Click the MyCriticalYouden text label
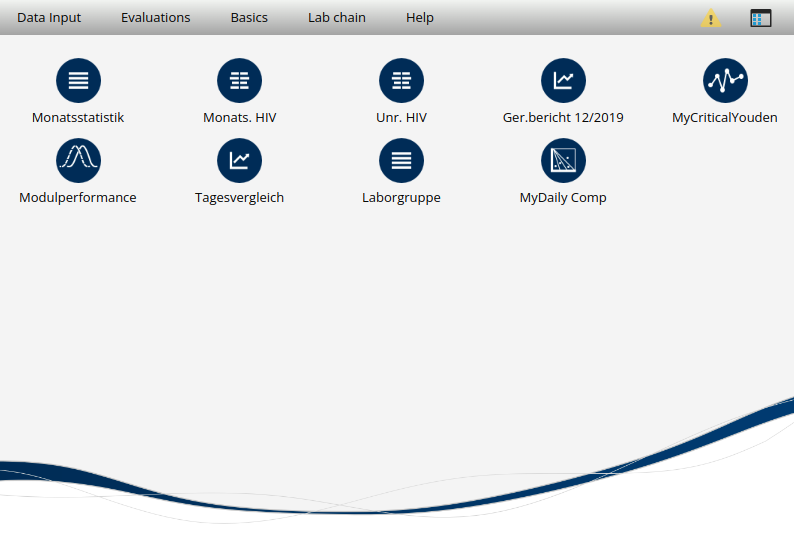794x548 pixels. tap(725, 118)
